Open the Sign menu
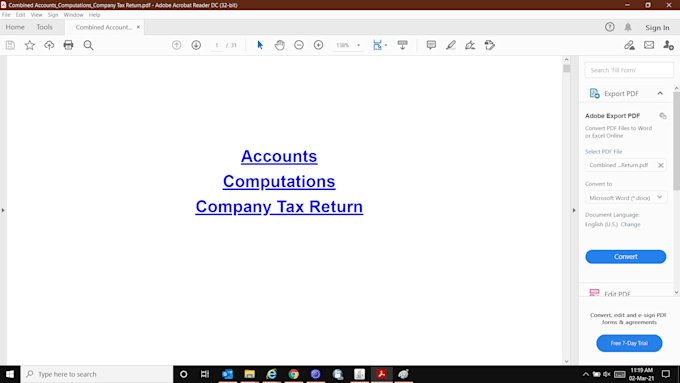680x383 pixels. pyautogui.click(x=53, y=15)
